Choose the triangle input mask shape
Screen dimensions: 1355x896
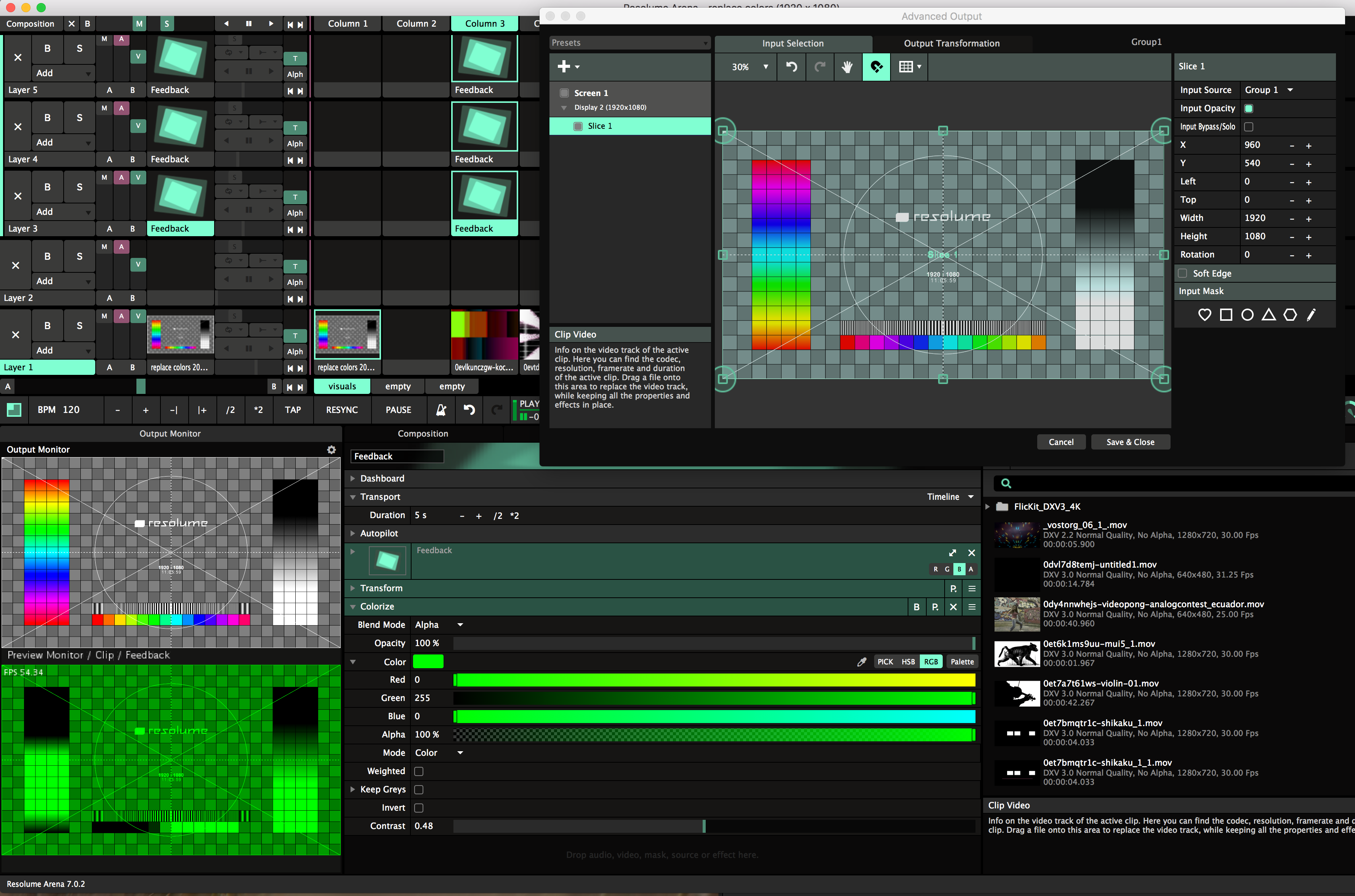click(1269, 315)
